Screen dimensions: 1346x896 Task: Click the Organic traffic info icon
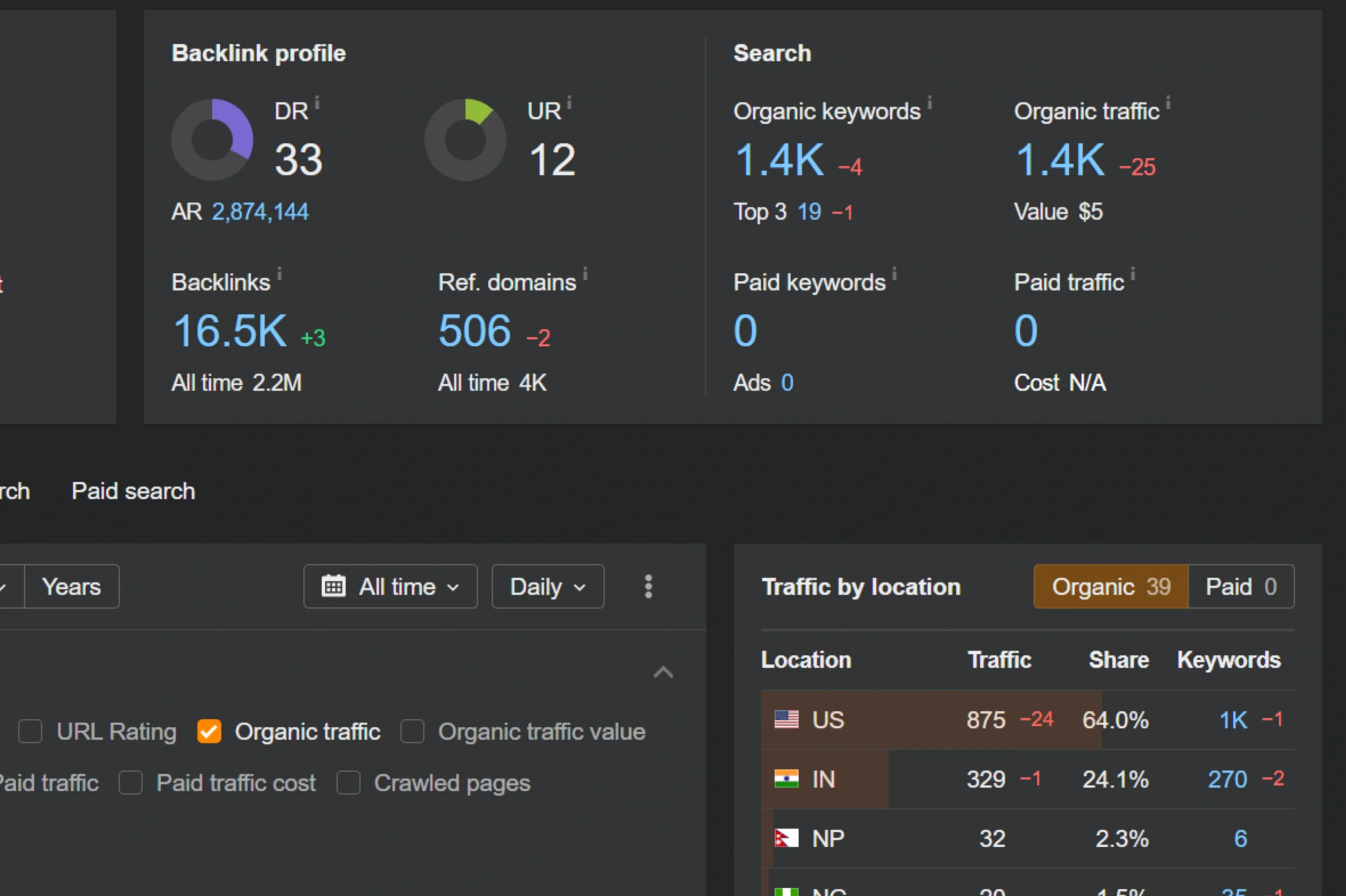[1168, 103]
